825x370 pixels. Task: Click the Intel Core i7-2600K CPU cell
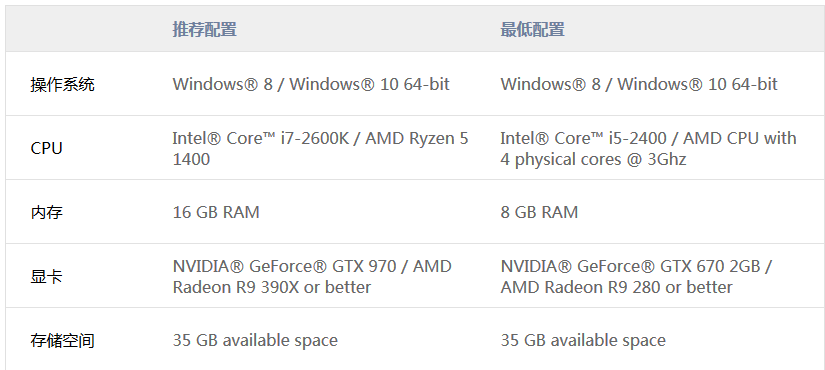320,148
